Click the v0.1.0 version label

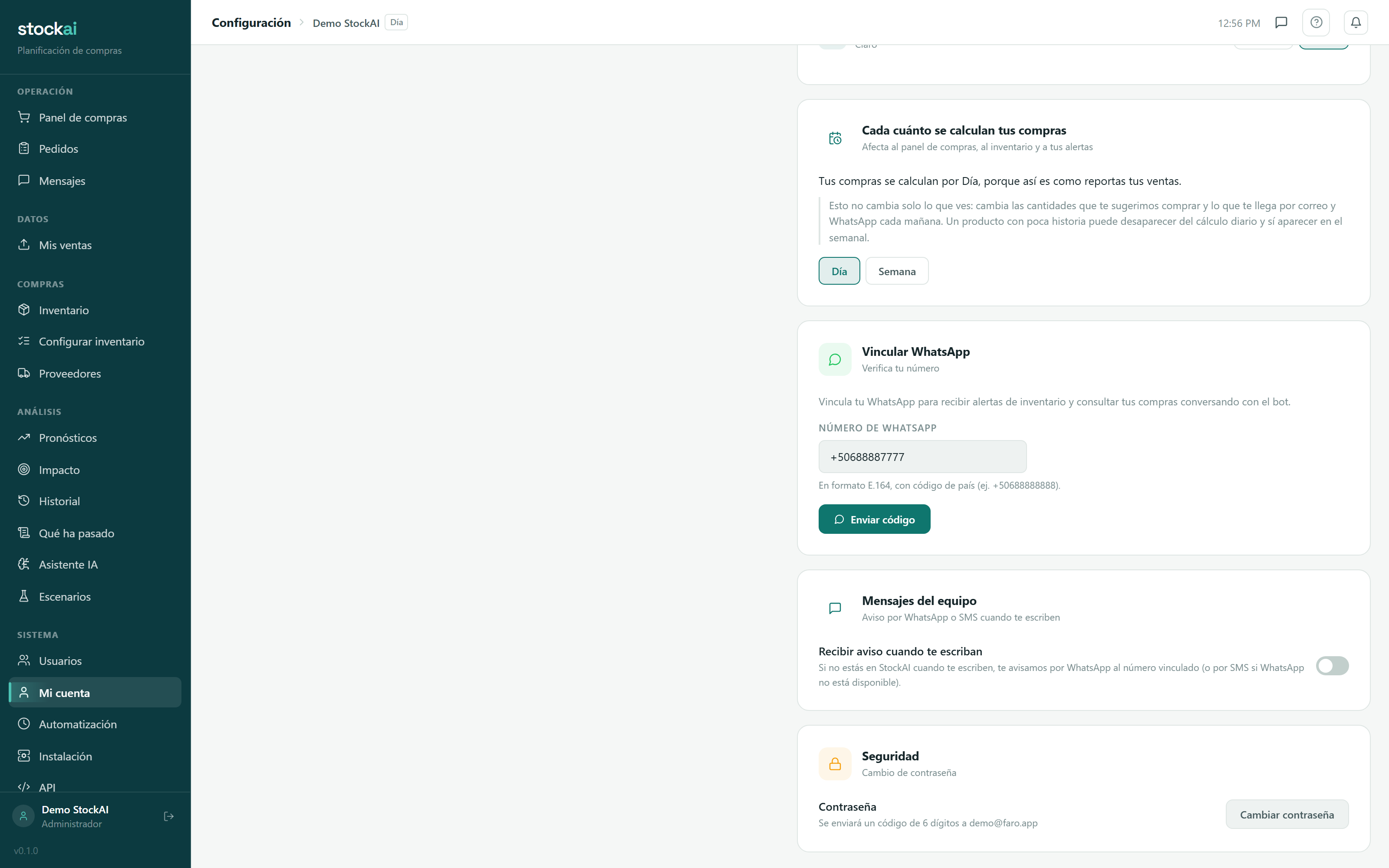(26, 850)
